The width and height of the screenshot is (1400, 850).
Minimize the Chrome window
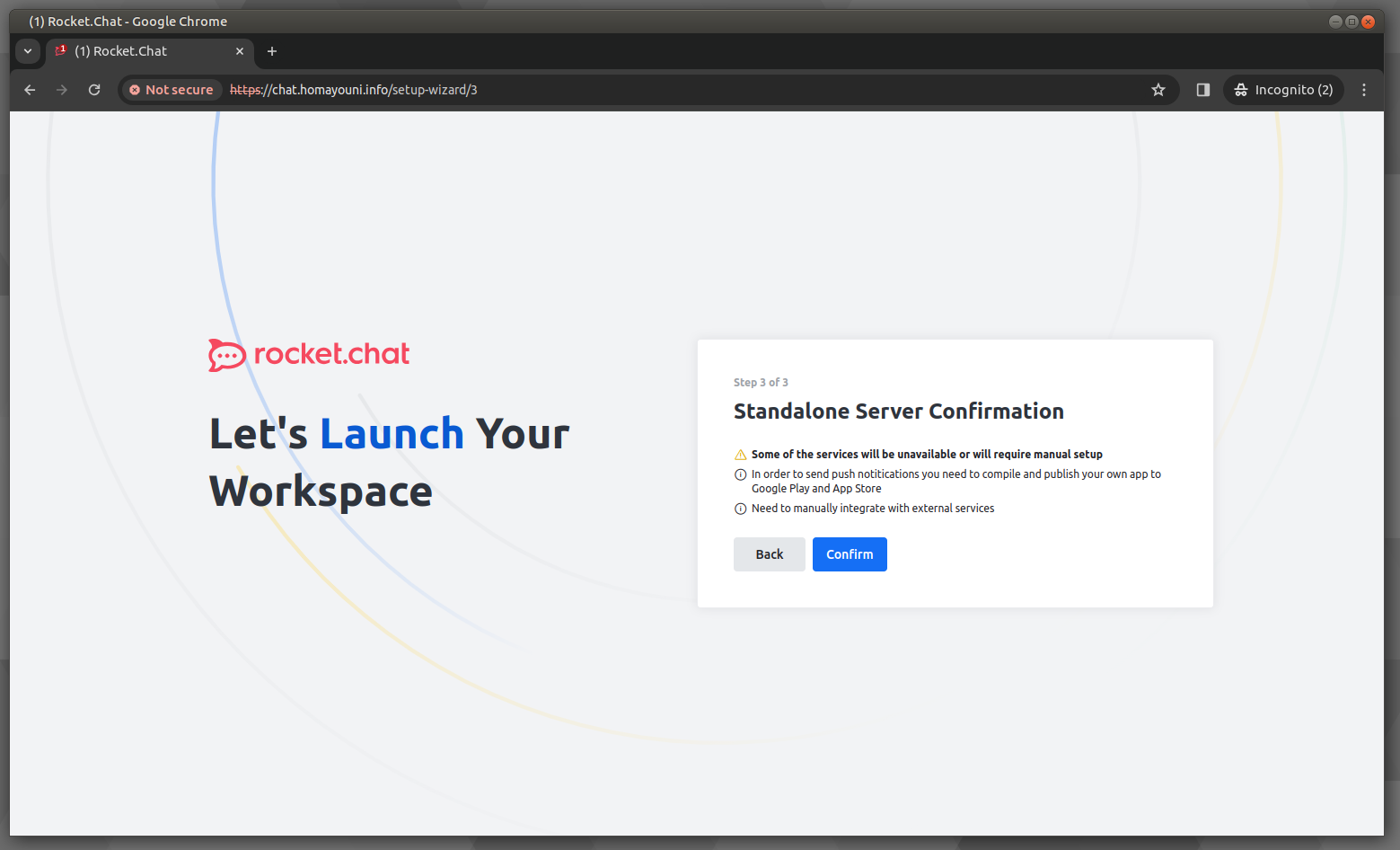(x=1335, y=22)
